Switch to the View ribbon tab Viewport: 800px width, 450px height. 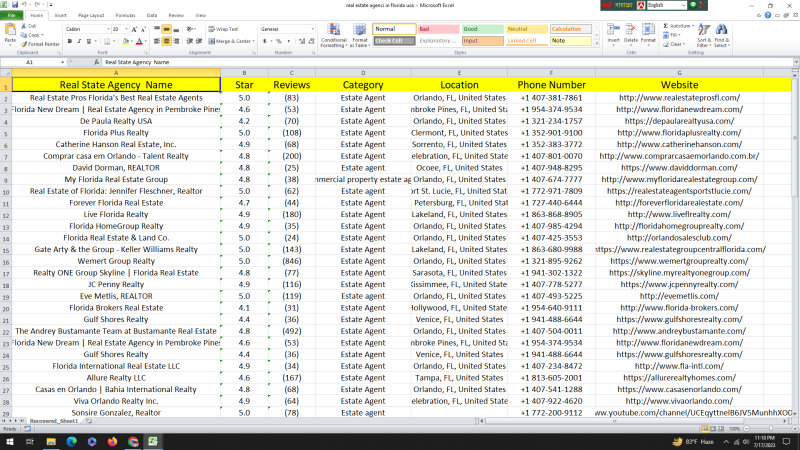pyautogui.click(x=200, y=15)
